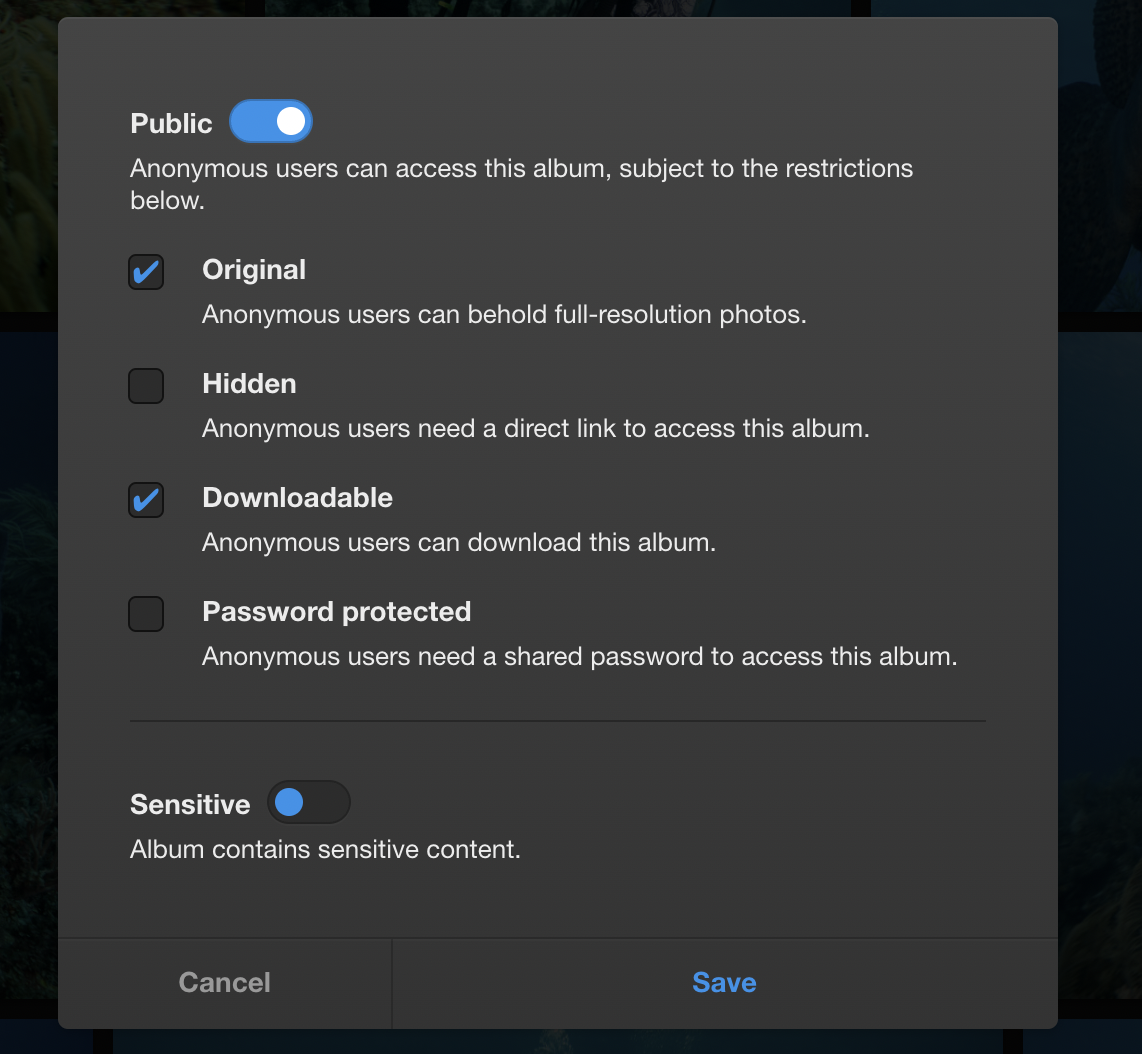Disable the Public toggle

[x=271, y=121]
